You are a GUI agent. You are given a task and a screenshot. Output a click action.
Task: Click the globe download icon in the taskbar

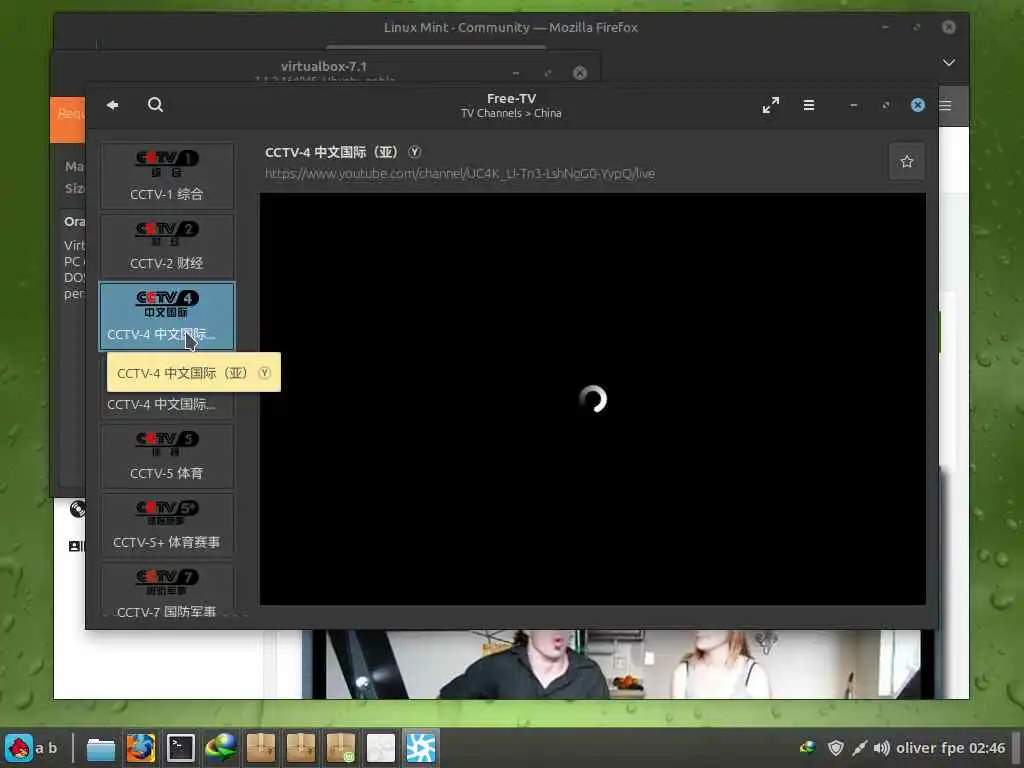(220, 748)
